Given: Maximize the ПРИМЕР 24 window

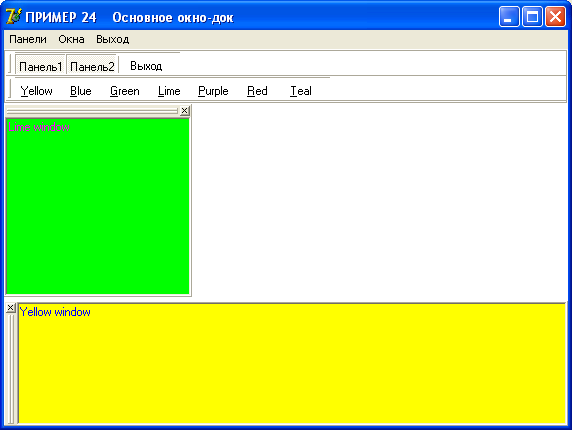Looking at the screenshot, I should (x=532, y=16).
